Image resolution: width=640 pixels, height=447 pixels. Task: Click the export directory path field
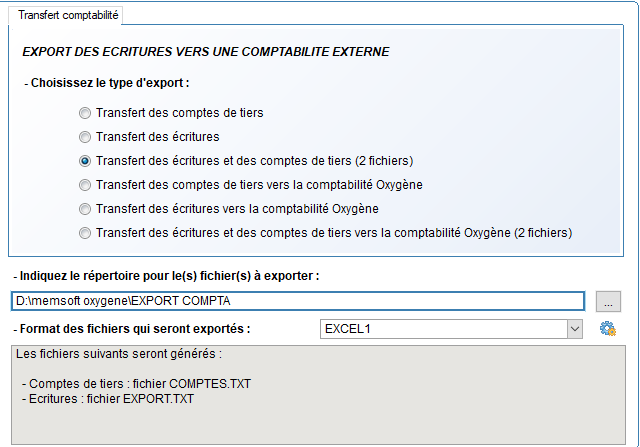click(x=298, y=301)
